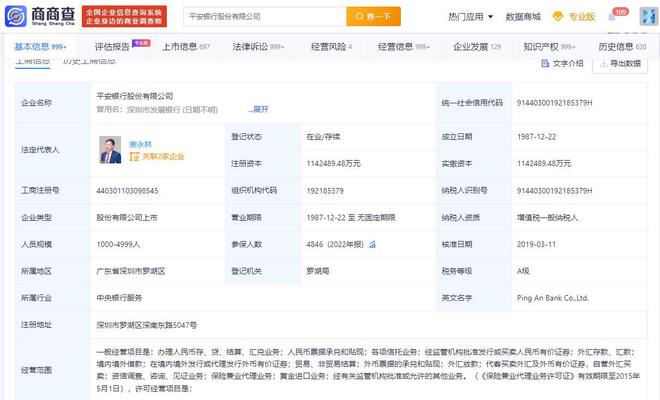Click the legal representative's photo
The height and width of the screenshot is (400, 660).
pos(108,150)
